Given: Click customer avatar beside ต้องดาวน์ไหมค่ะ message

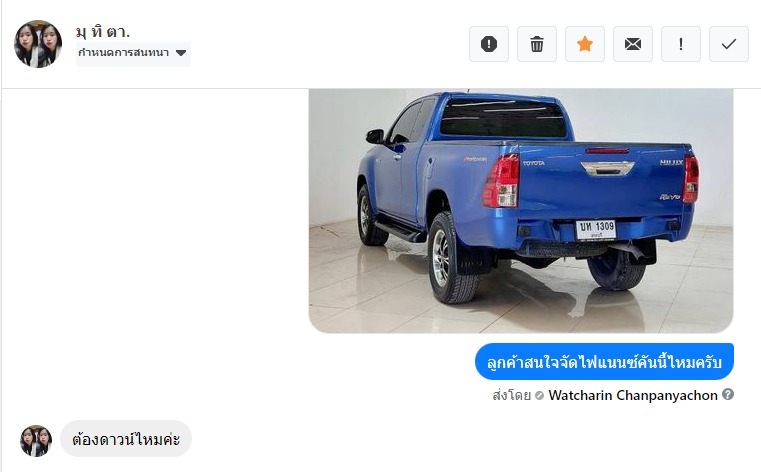Looking at the screenshot, I should (36, 441).
